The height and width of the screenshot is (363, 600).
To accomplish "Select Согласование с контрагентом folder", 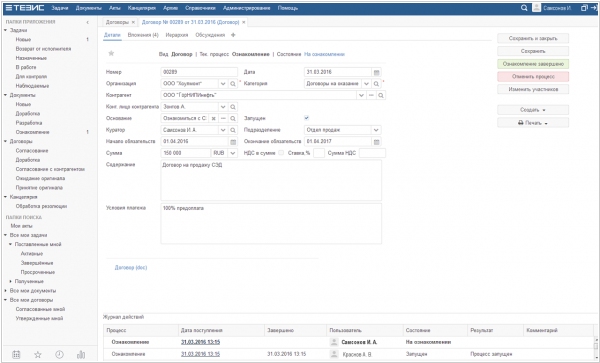I will pos(50,169).
